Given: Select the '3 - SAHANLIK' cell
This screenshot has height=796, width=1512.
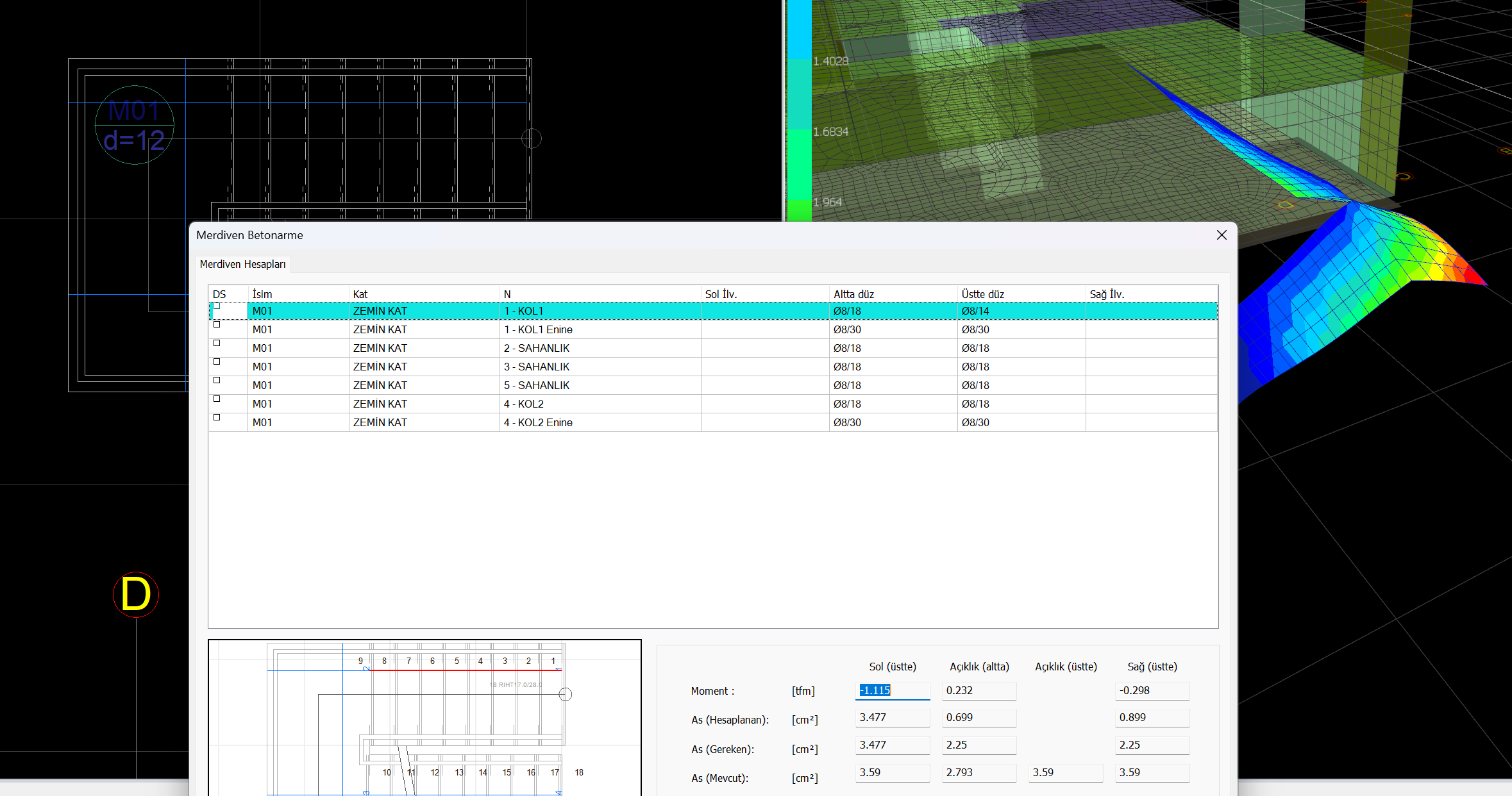Looking at the screenshot, I should pyautogui.click(x=600, y=367).
